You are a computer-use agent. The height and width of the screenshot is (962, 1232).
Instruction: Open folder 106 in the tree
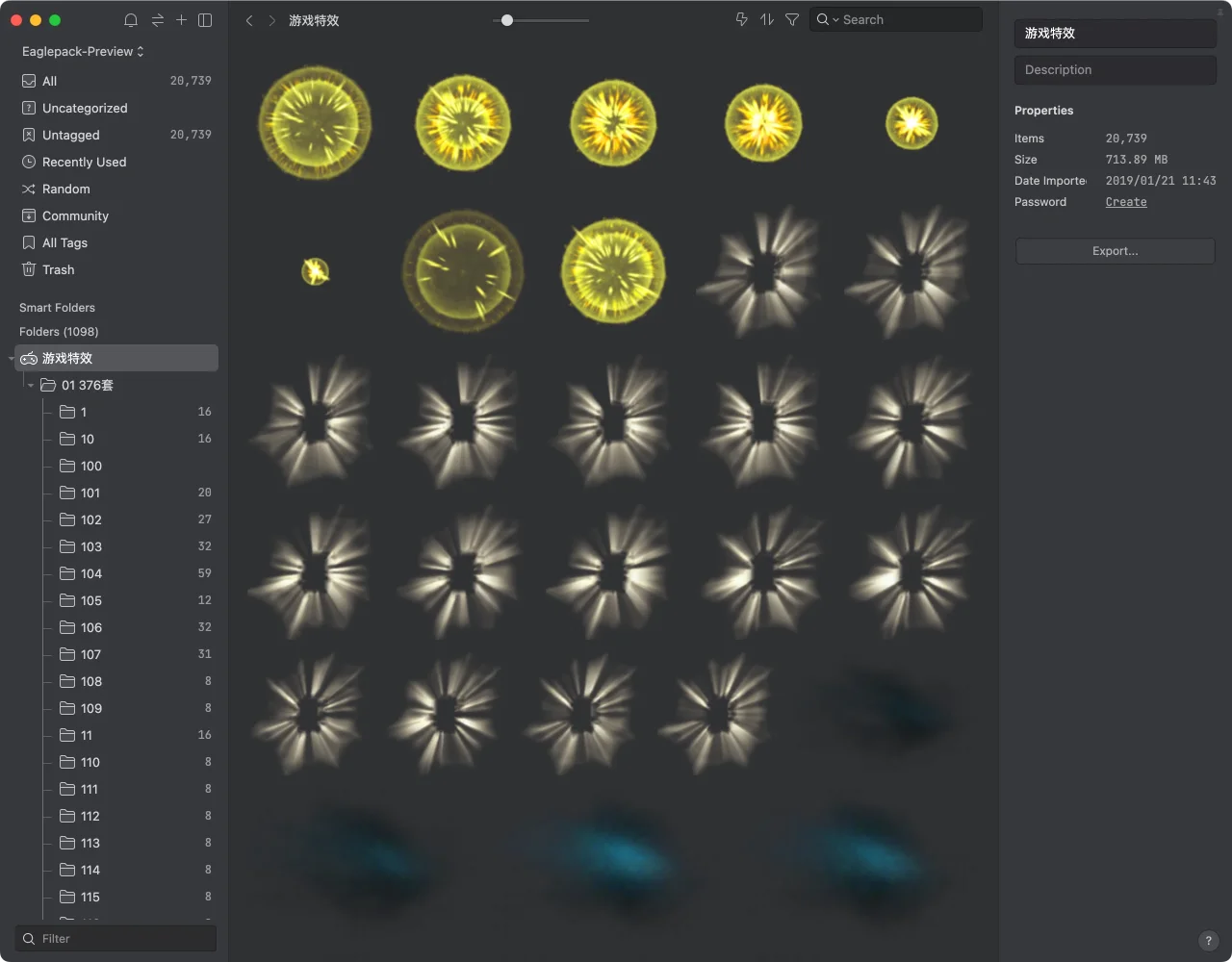pos(115,627)
